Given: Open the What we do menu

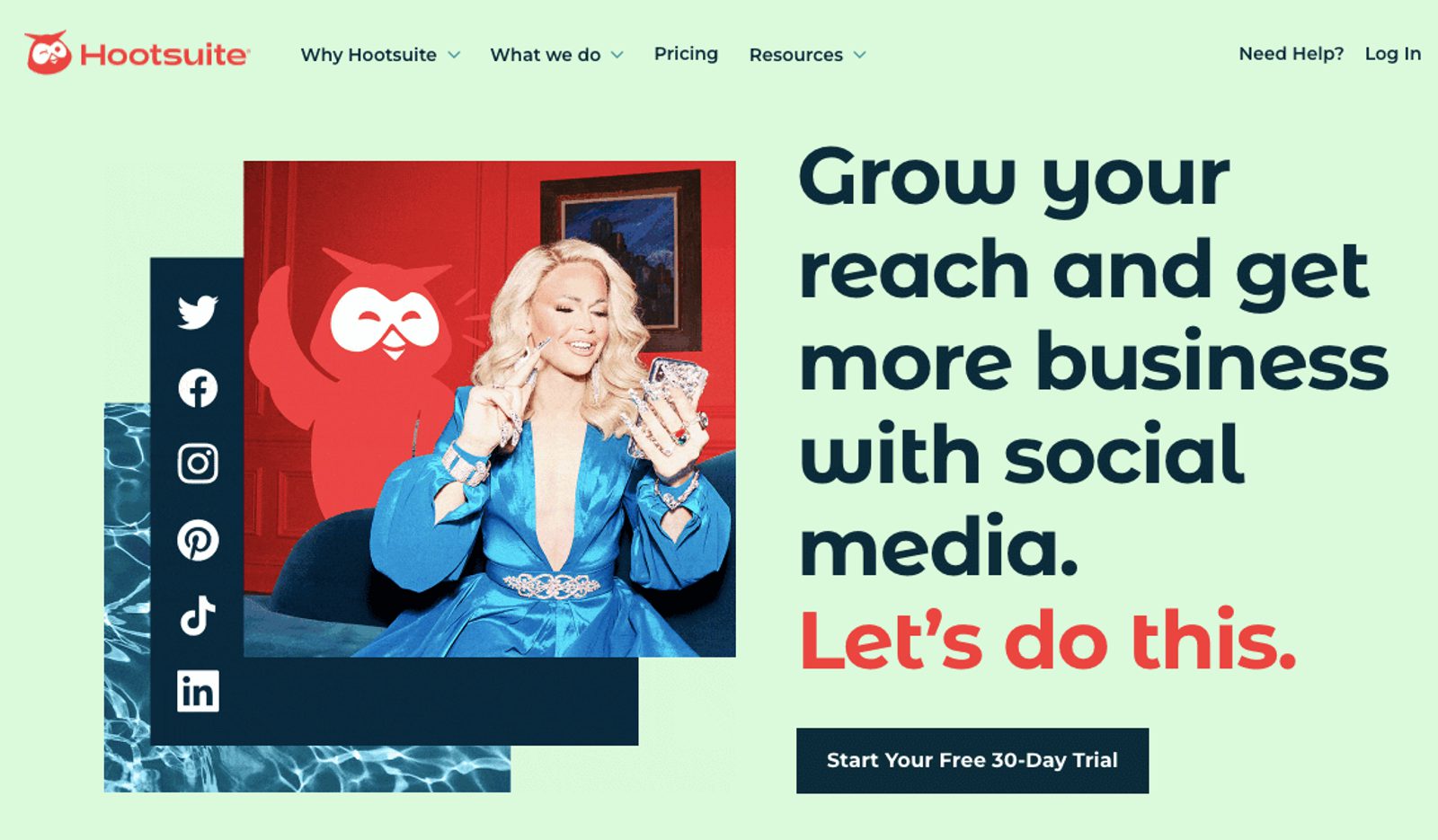Looking at the screenshot, I should click(x=546, y=55).
